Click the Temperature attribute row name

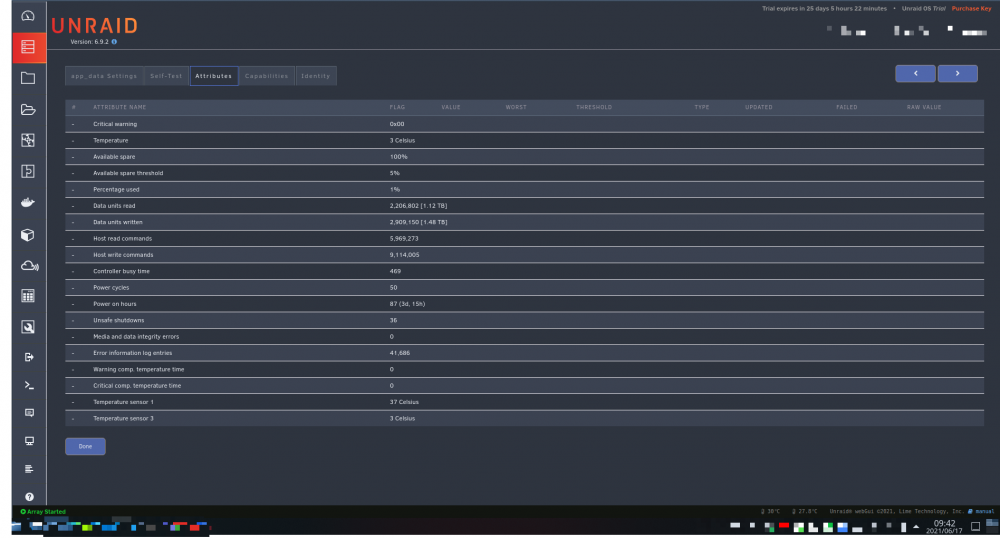[110, 140]
